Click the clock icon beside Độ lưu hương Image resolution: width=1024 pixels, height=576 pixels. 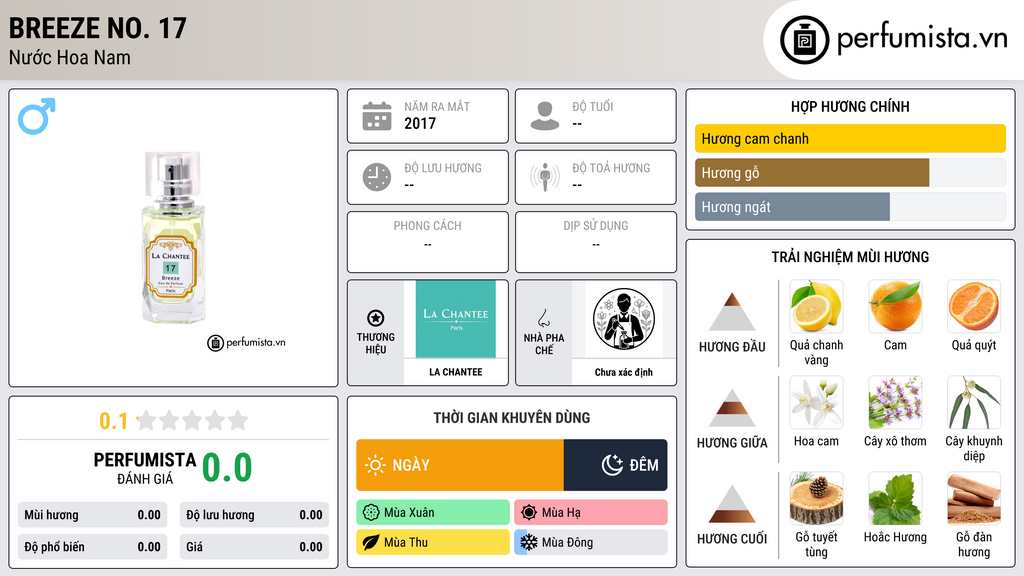pyautogui.click(x=377, y=177)
